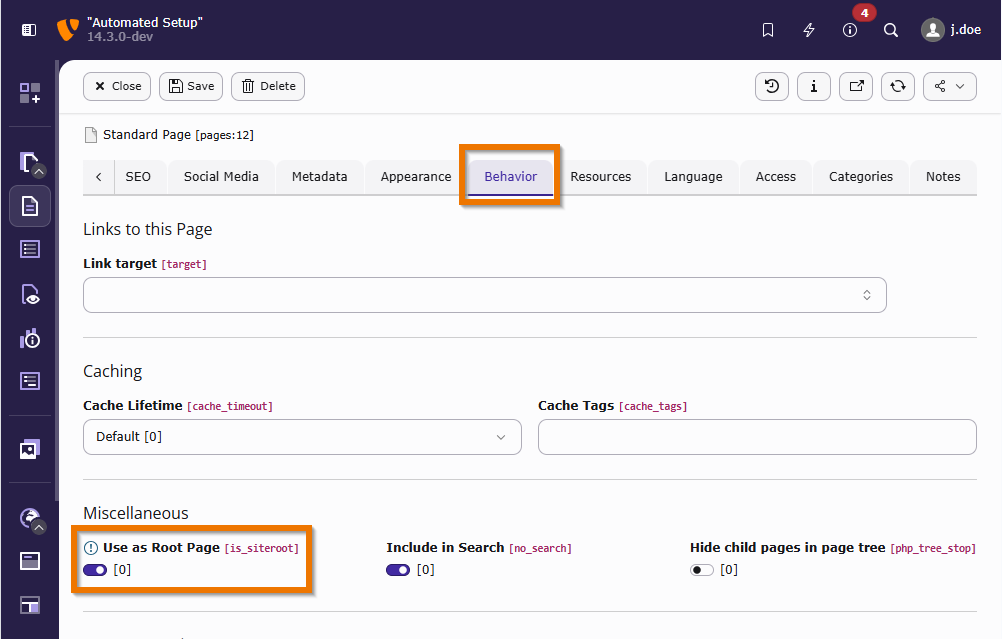Image resolution: width=1002 pixels, height=639 pixels.
Task: Click the TYPO3 logo
Action: point(68,29)
